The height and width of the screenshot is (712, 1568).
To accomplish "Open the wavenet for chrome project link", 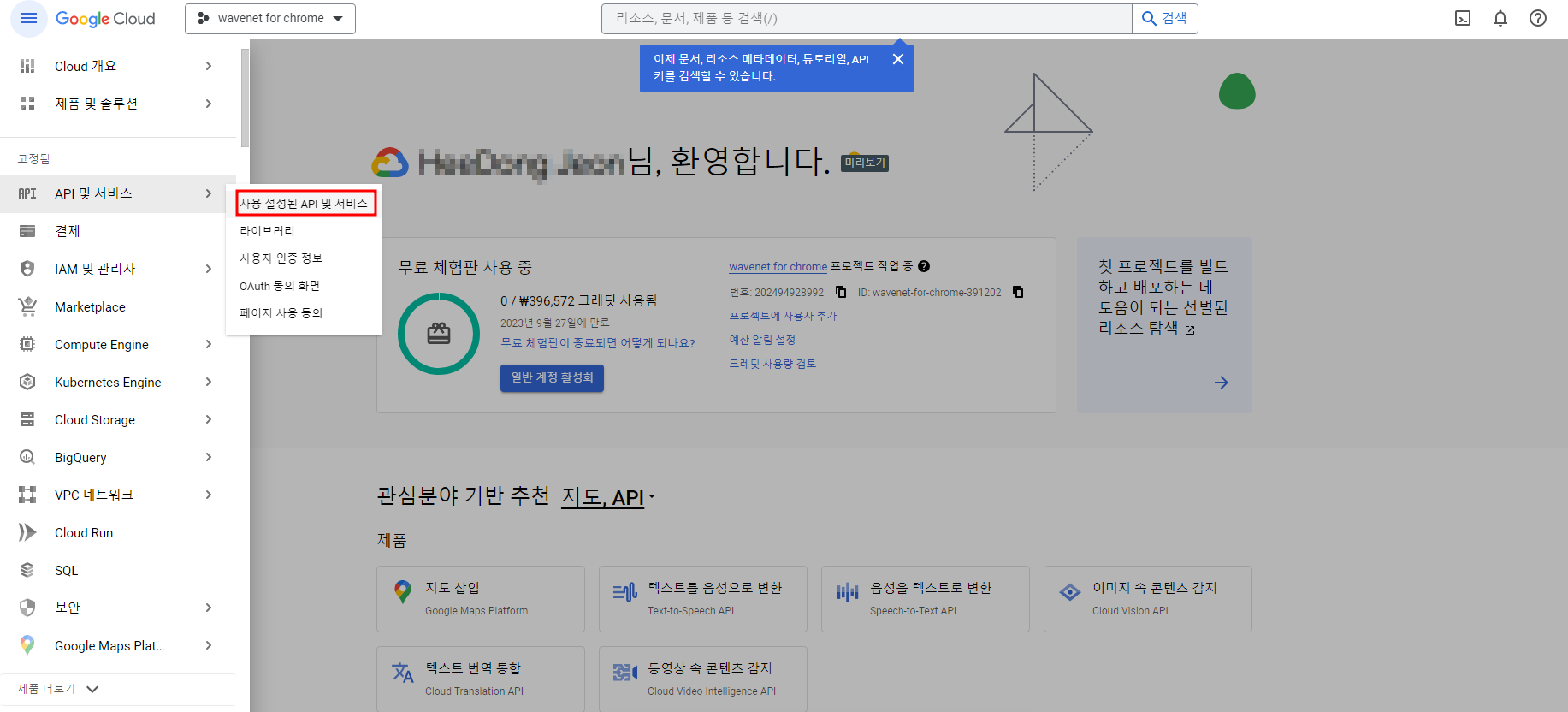I will click(x=778, y=267).
